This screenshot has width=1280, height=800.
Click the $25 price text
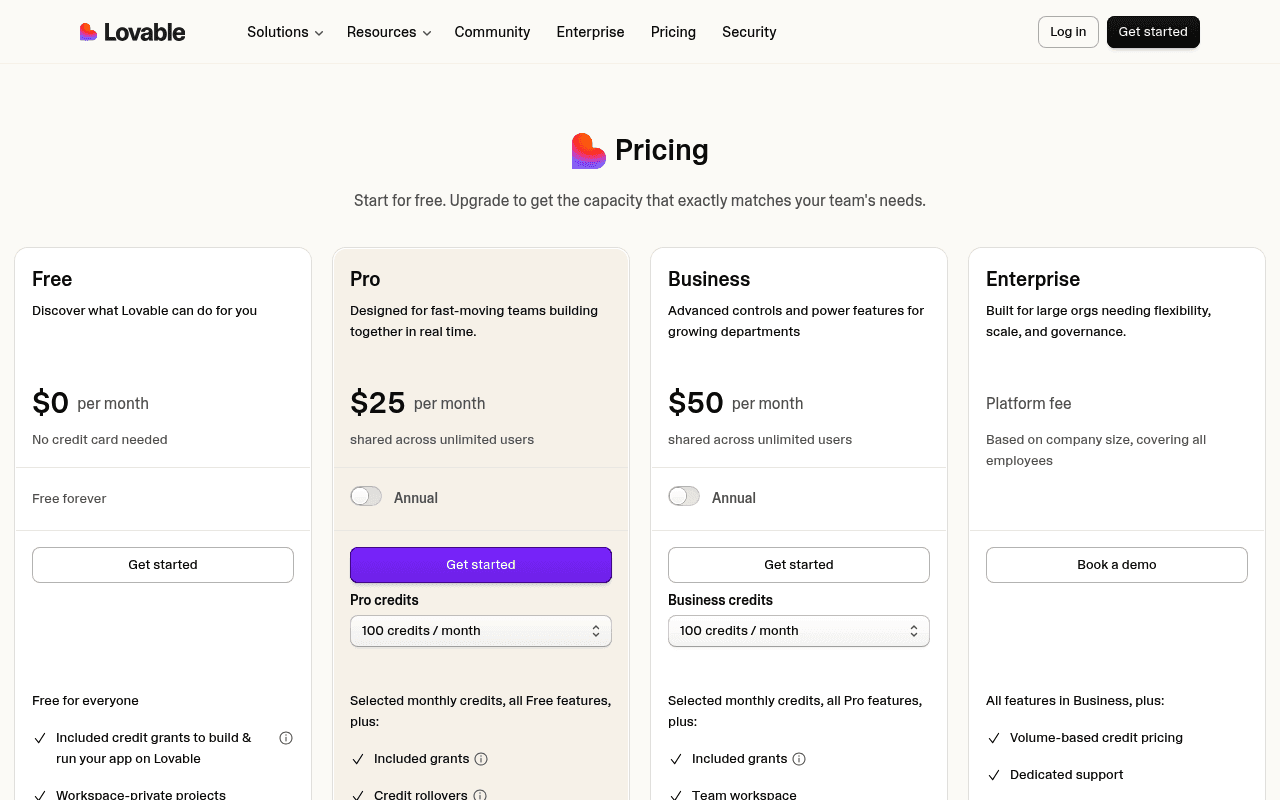(x=378, y=403)
